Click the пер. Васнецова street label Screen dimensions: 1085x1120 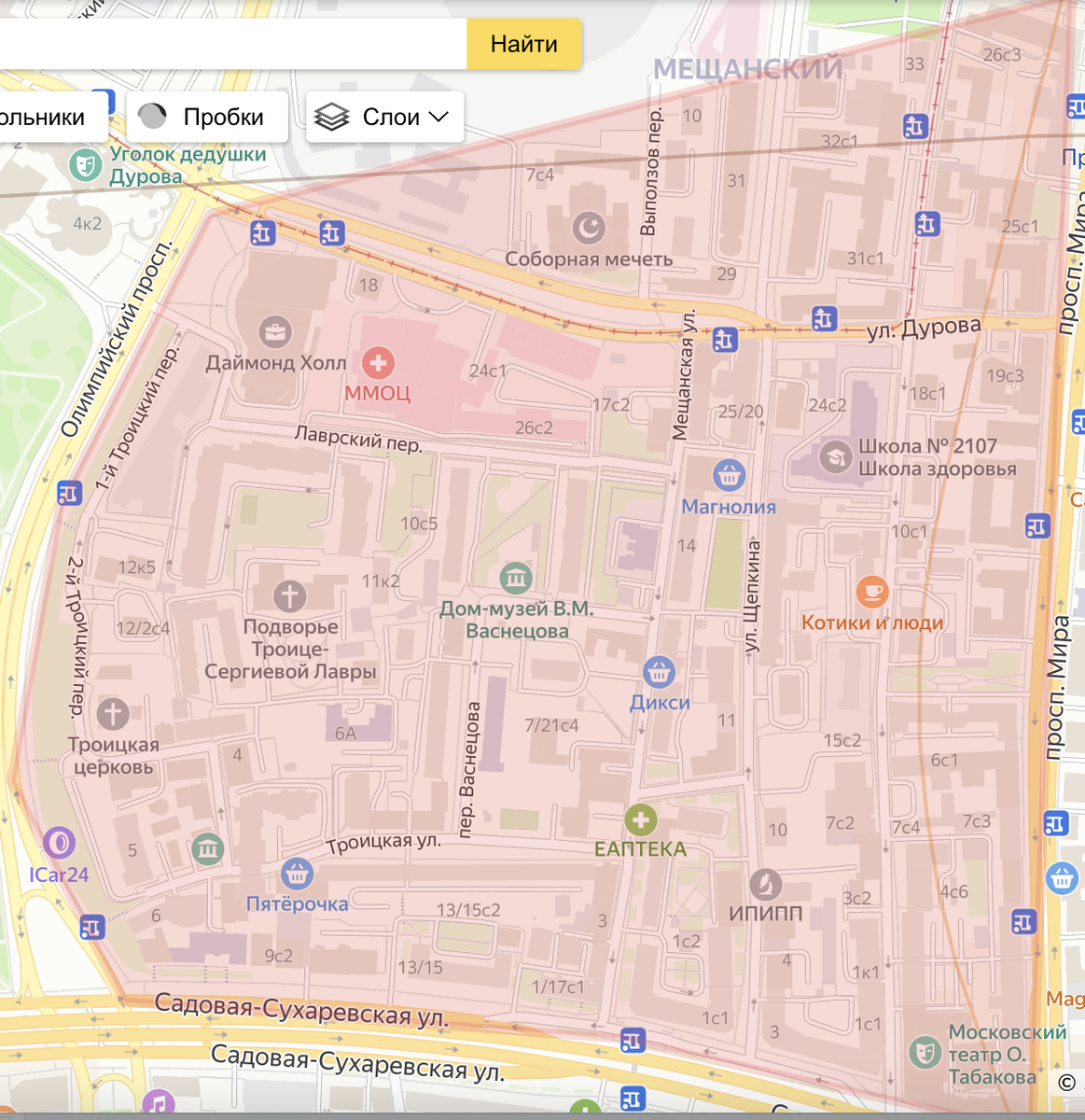pos(468,770)
